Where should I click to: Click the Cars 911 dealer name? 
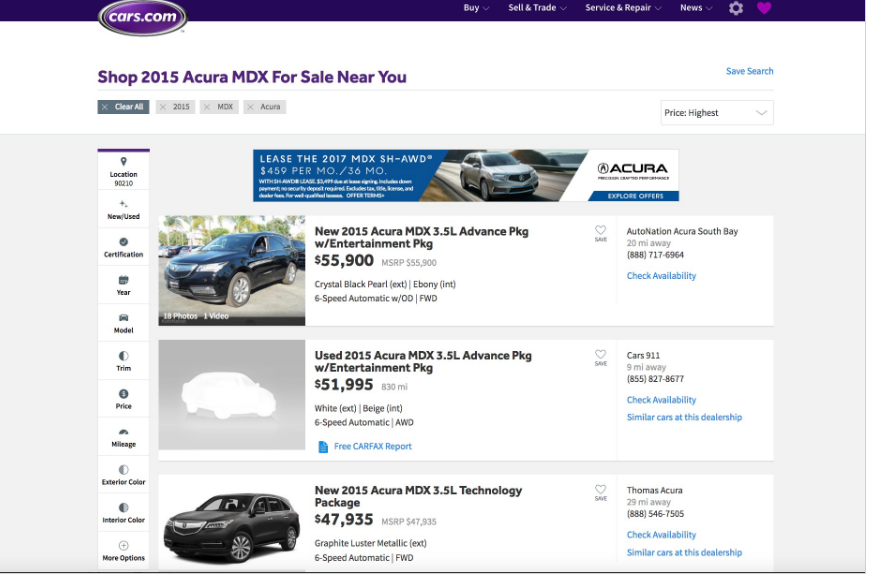coord(643,355)
